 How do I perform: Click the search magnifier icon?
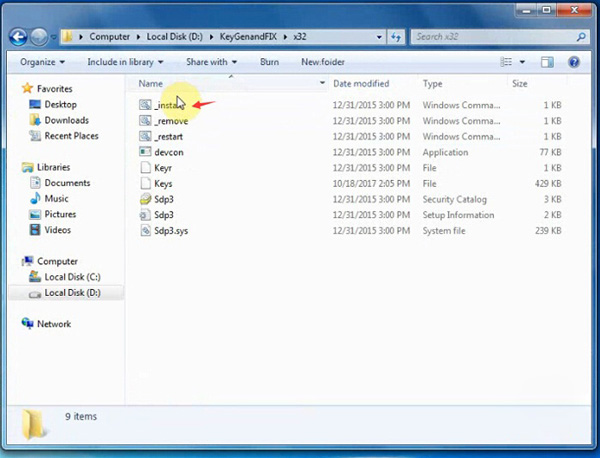pos(581,37)
